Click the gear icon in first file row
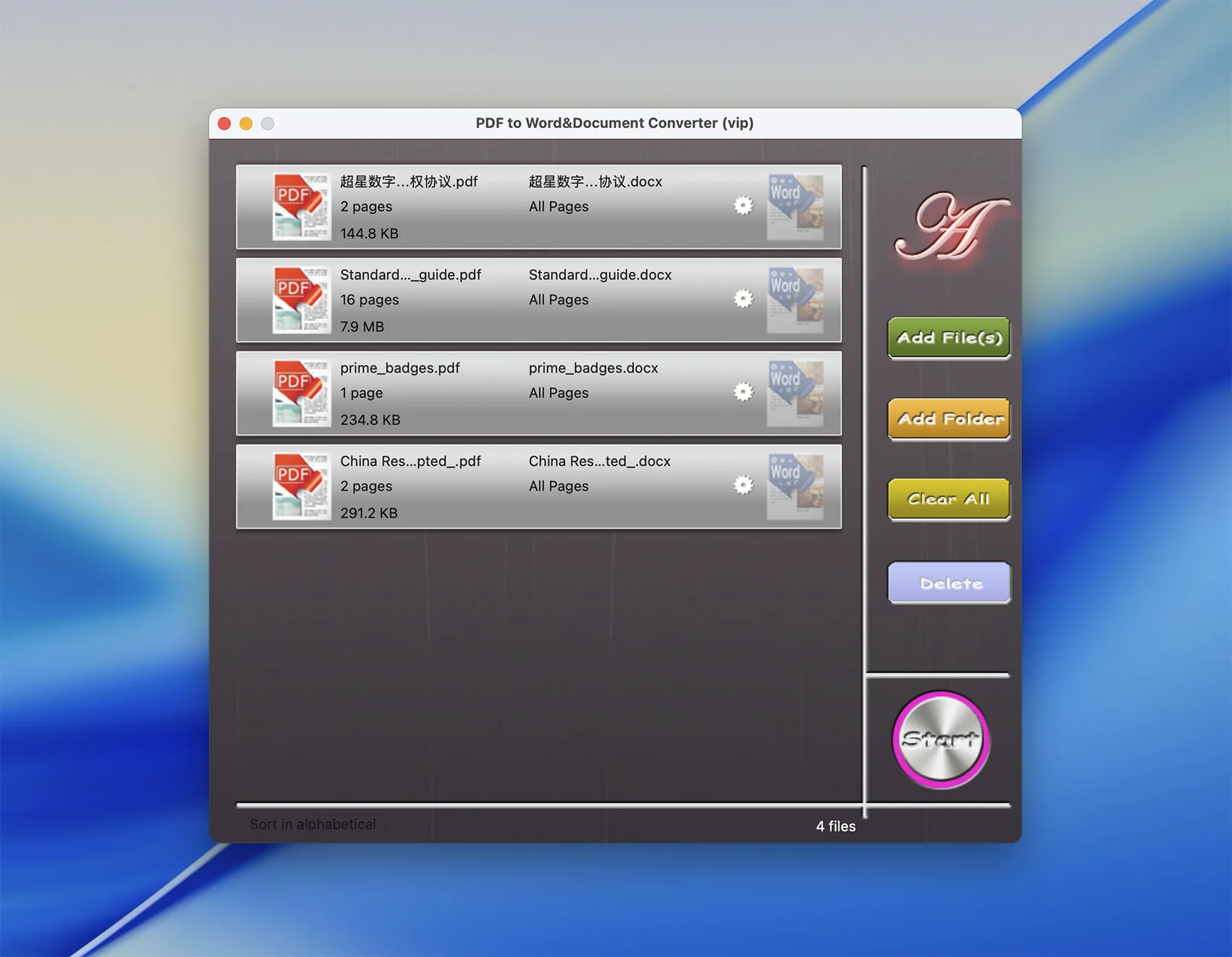Image resolution: width=1232 pixels, height=957 pixels. tap(743, 206)
